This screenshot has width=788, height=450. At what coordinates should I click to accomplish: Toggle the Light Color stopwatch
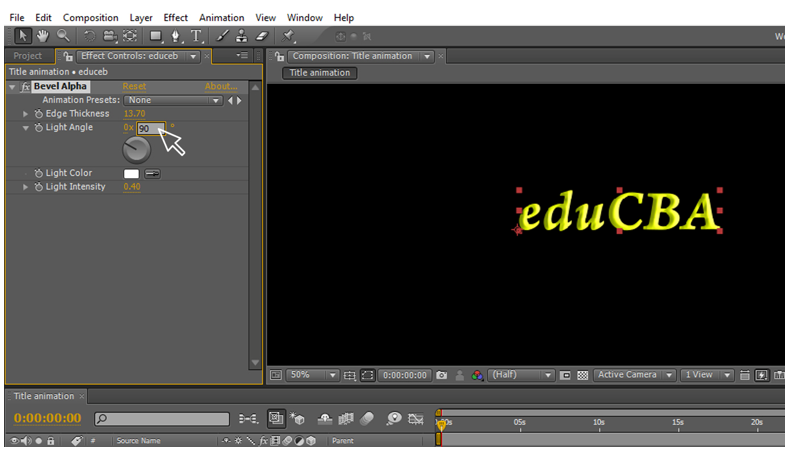(x=39, y=173)
